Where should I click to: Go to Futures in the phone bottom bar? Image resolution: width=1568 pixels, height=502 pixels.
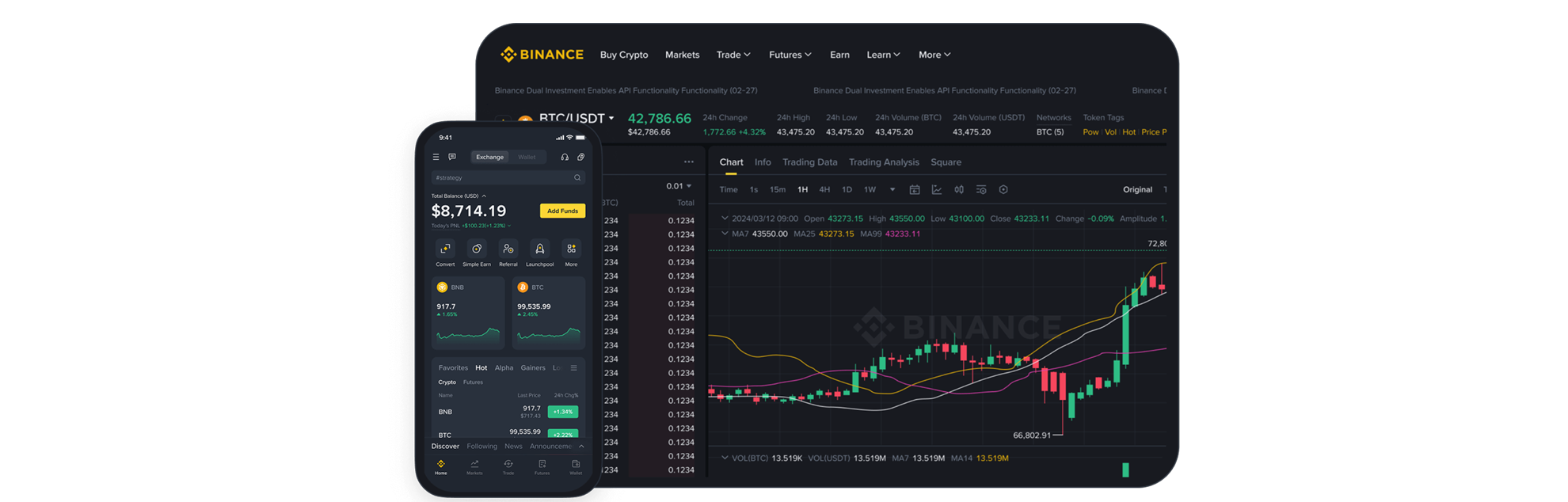[542, 467]
